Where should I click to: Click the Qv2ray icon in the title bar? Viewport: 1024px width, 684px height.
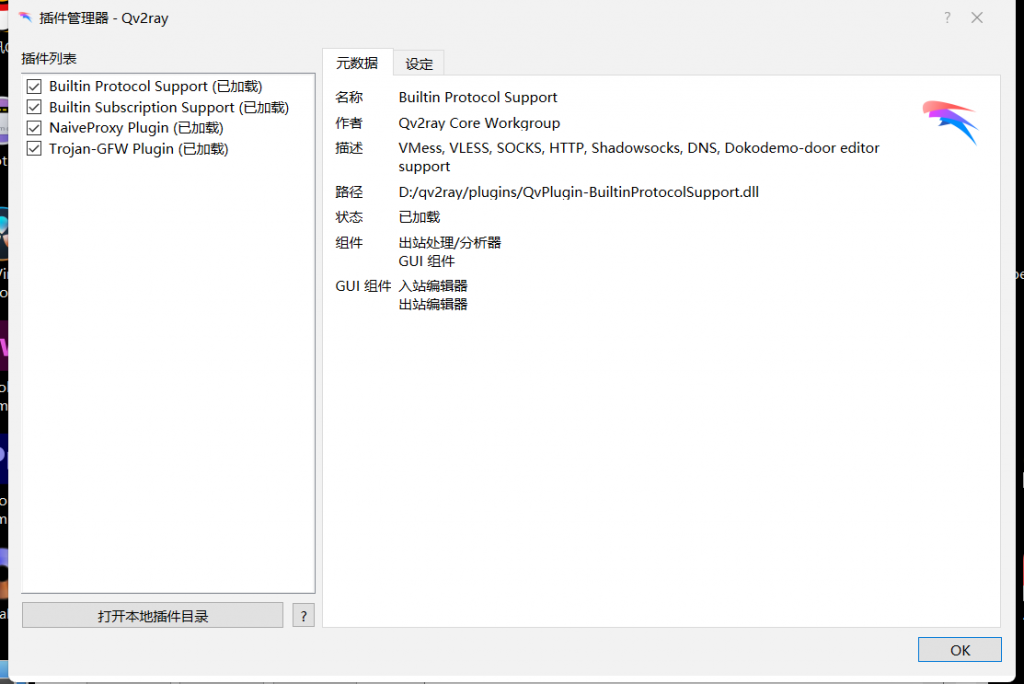coord(24,18)
